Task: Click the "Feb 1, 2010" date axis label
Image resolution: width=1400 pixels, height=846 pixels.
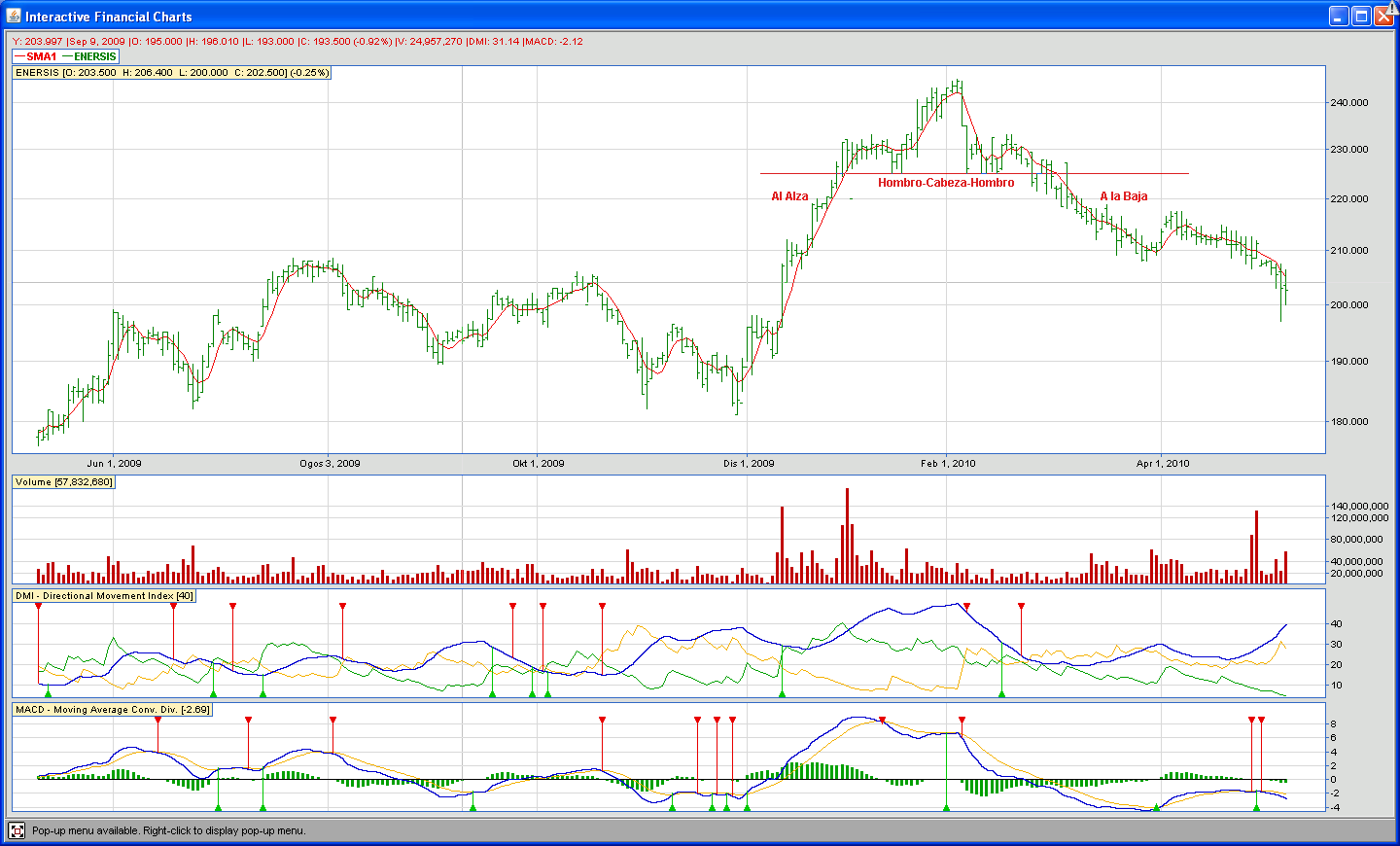Action: click(948, 464)
